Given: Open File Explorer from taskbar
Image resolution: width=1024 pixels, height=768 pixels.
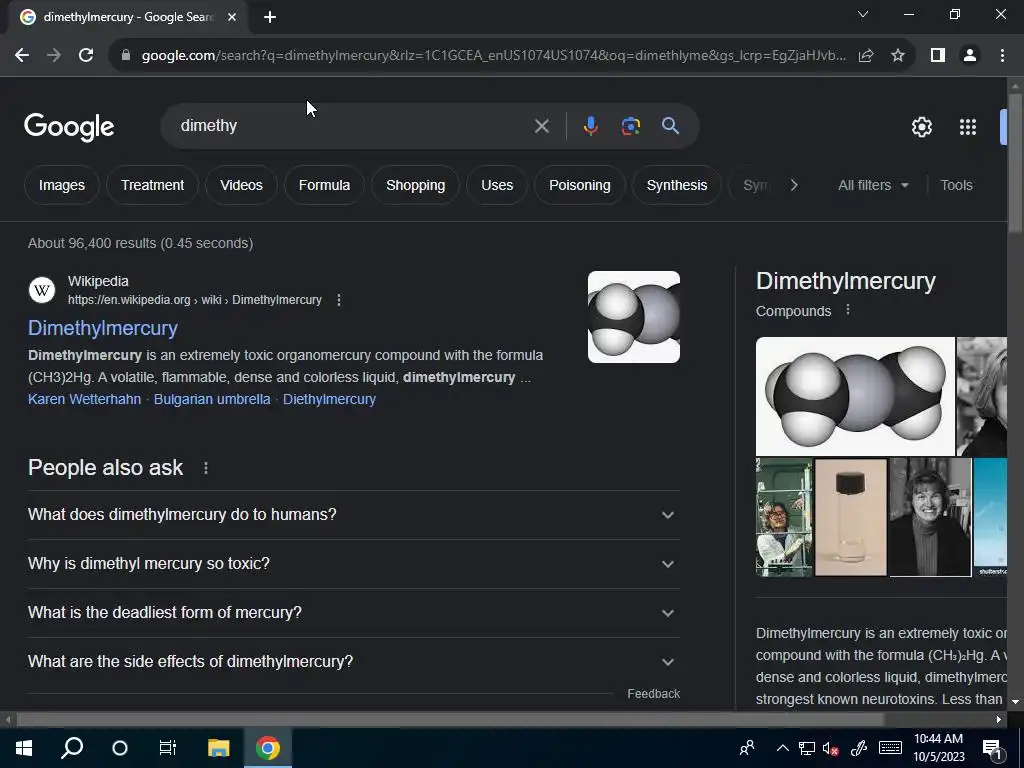Looking at the screenshot, I should [219, 748].
